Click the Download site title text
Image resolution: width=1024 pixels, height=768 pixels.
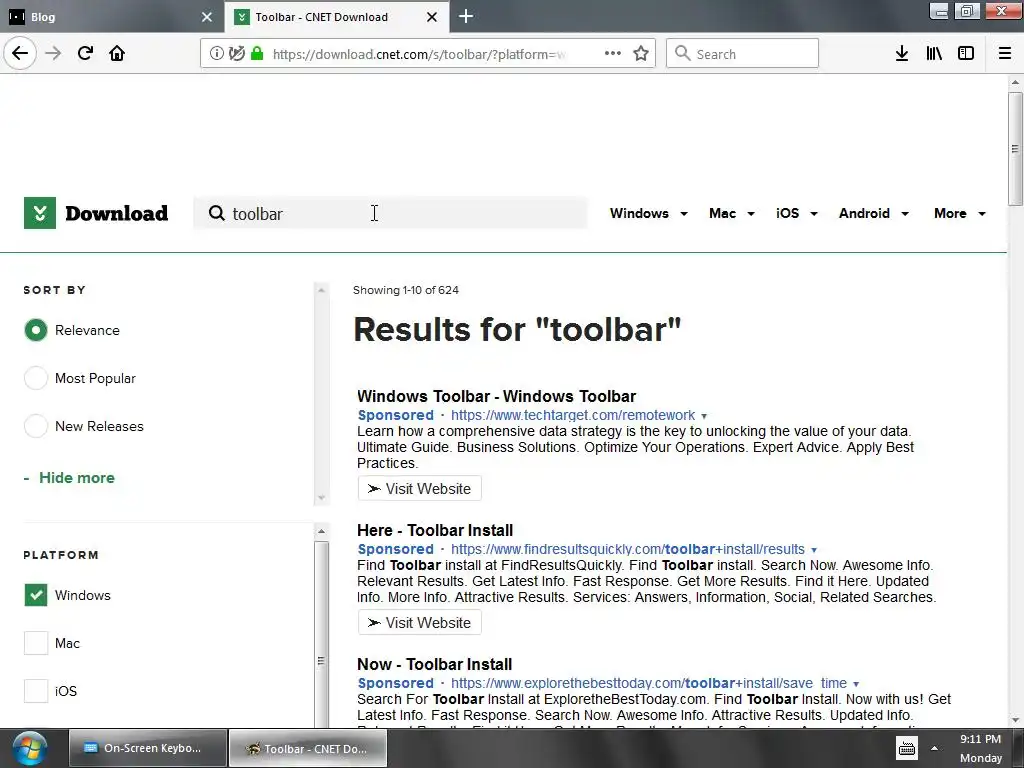pos(116,214)
